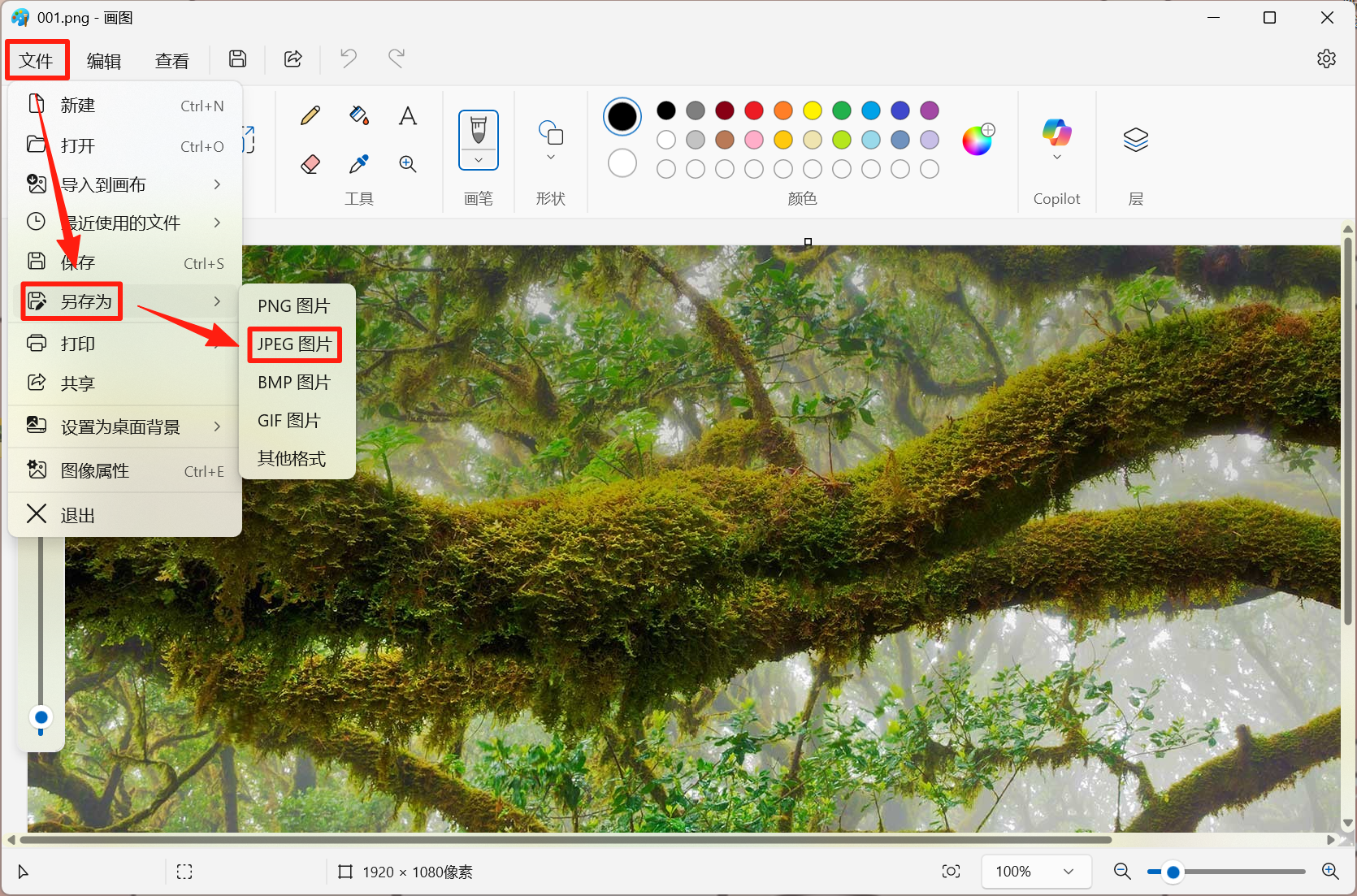Click the fit-to-window icon in status bar

click(951, 872)
